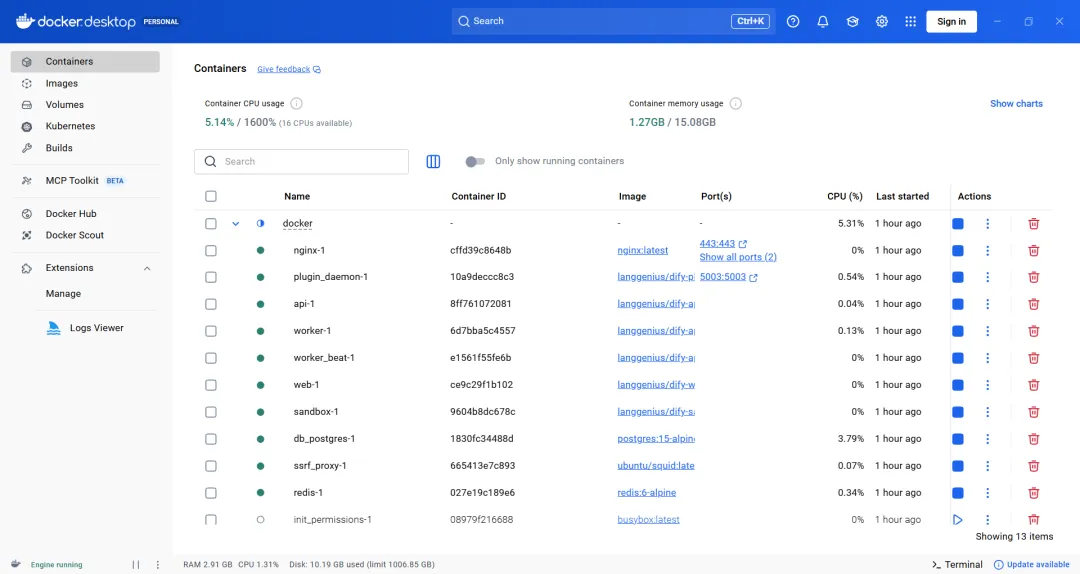This screenshot has height=574, width=1080.
Task: Collapse the docker stack row
Action: click(x=236, y=223)
